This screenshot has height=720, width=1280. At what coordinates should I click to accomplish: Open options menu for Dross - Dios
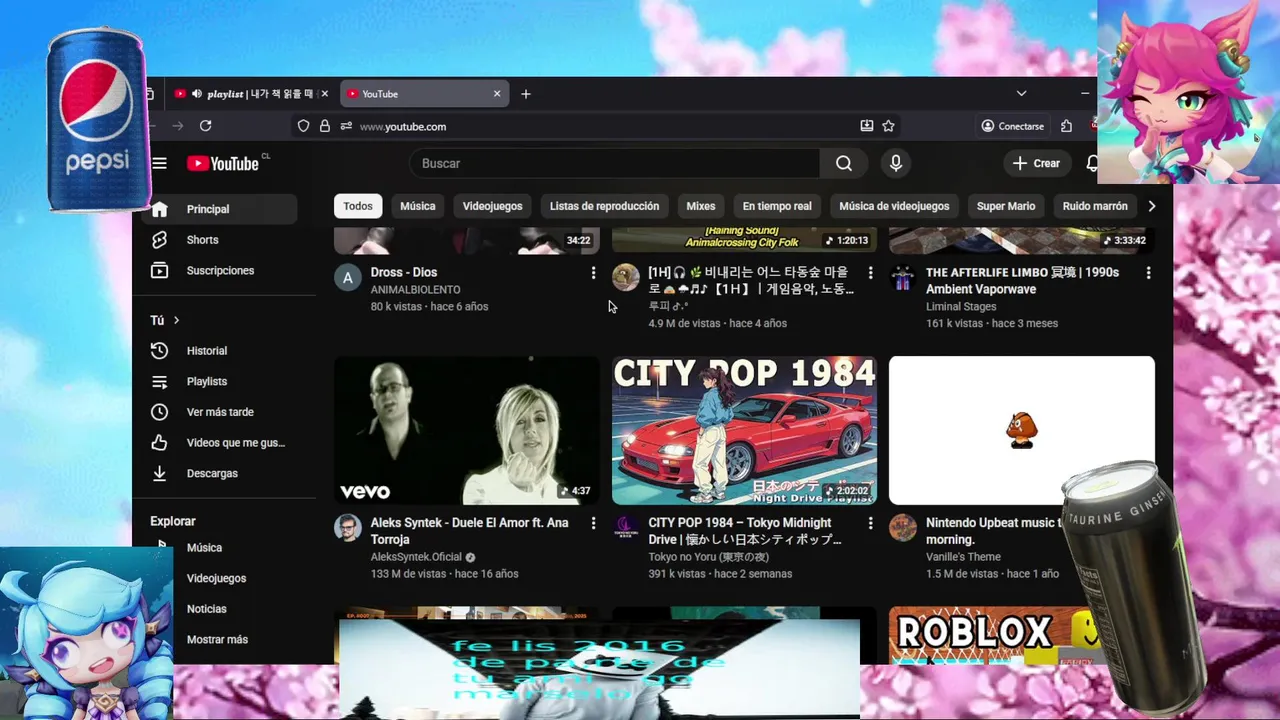tap(593, 272)
